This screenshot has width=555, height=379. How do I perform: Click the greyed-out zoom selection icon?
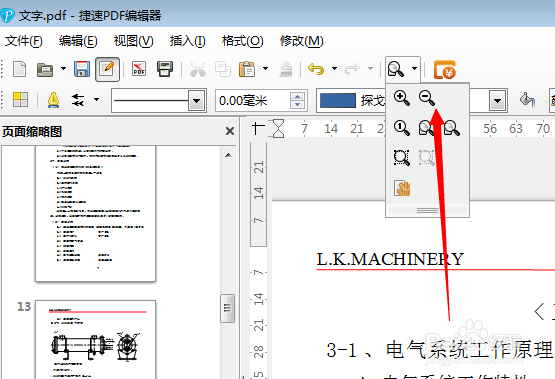[x=427, y=157]
